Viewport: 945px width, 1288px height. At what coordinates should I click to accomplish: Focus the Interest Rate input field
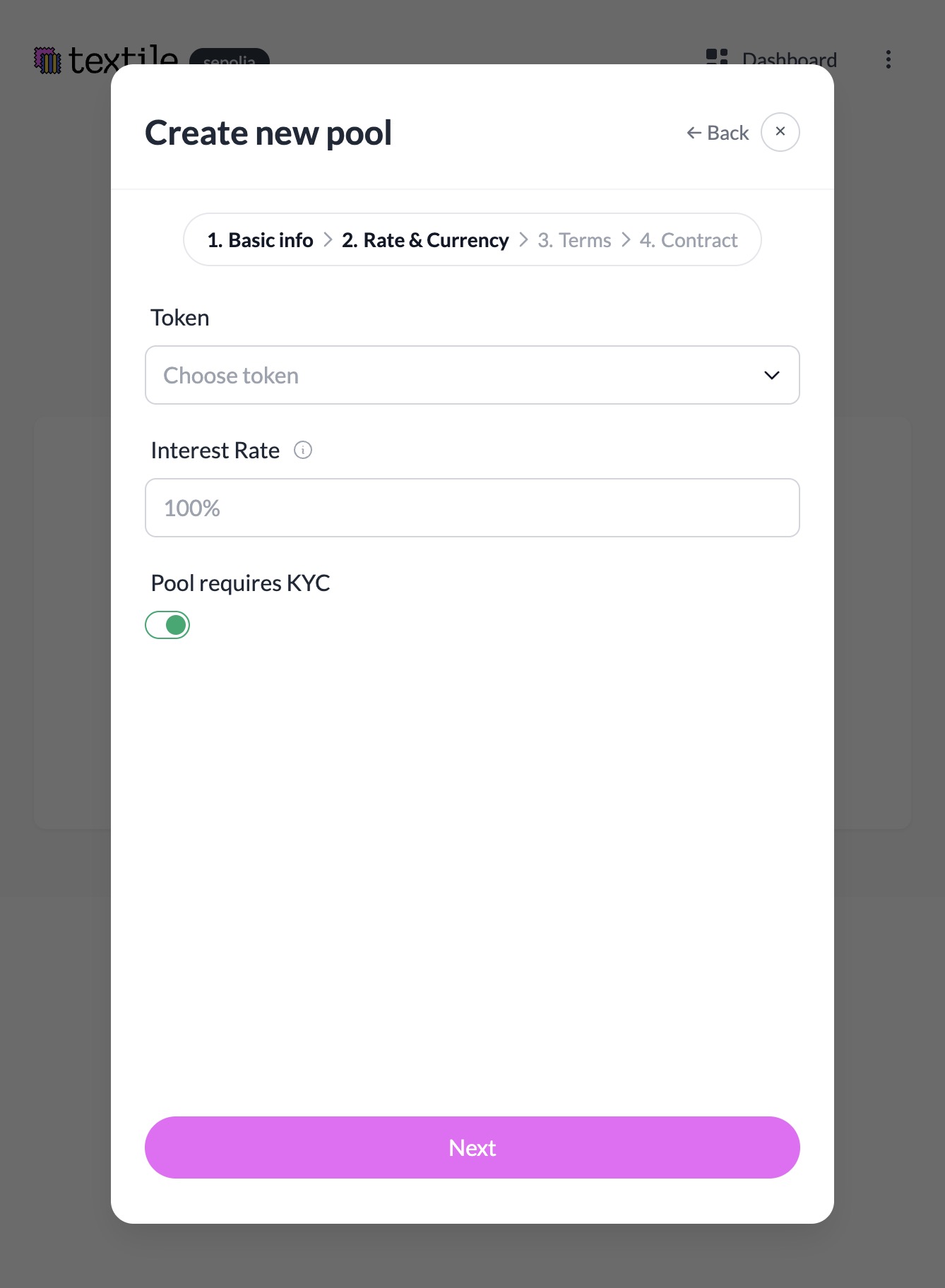tap(472, 508)
